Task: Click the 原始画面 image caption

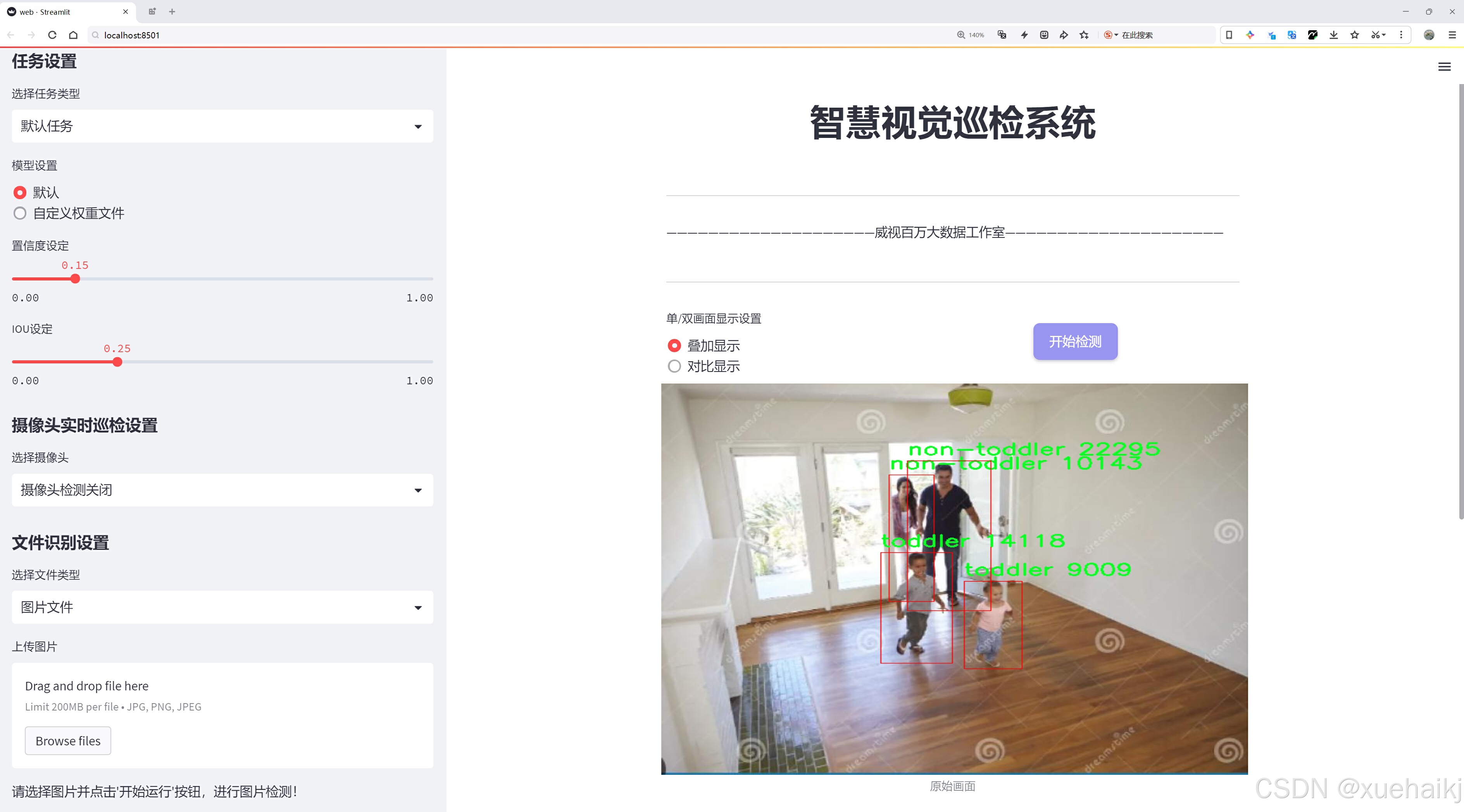Action: click(x=952, y=786)
